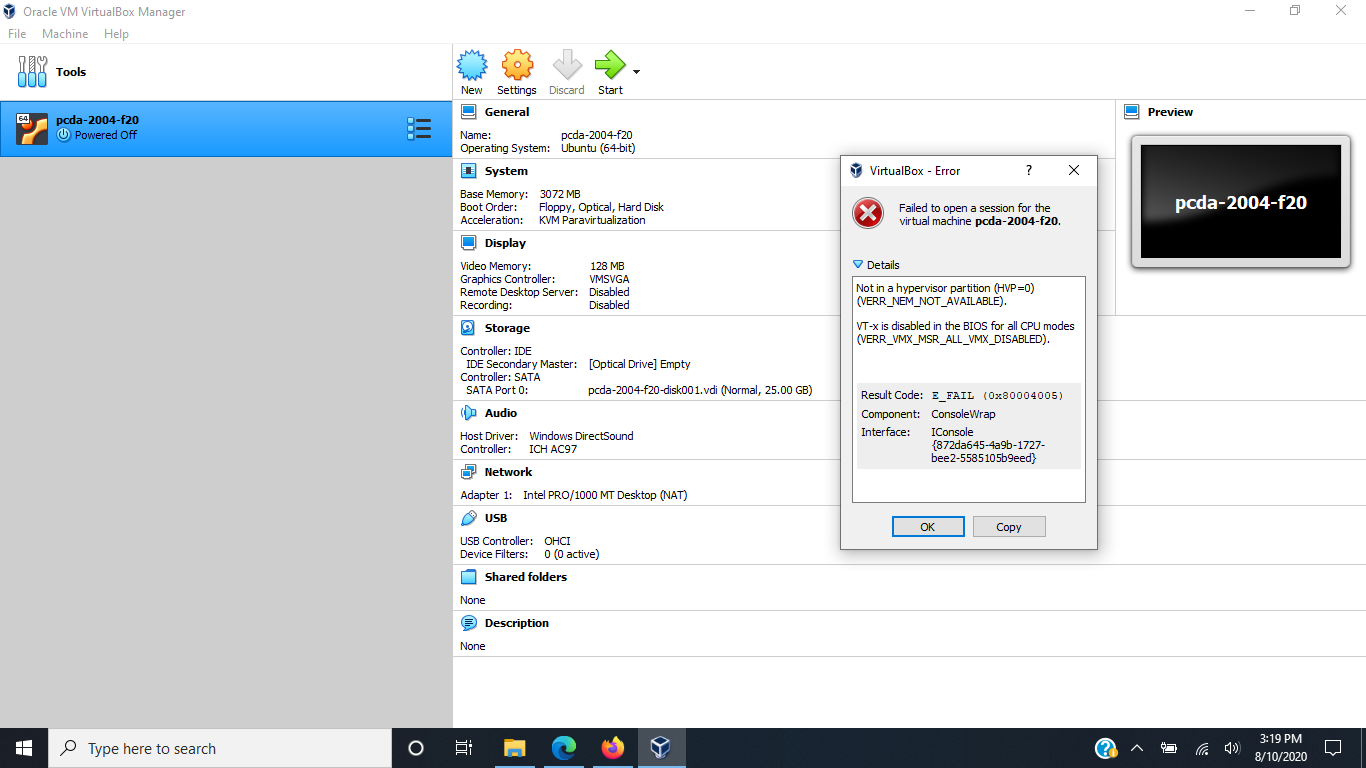
Task: Open the USB section heading link
Action: pyautogui.click(x=496, y=518)
